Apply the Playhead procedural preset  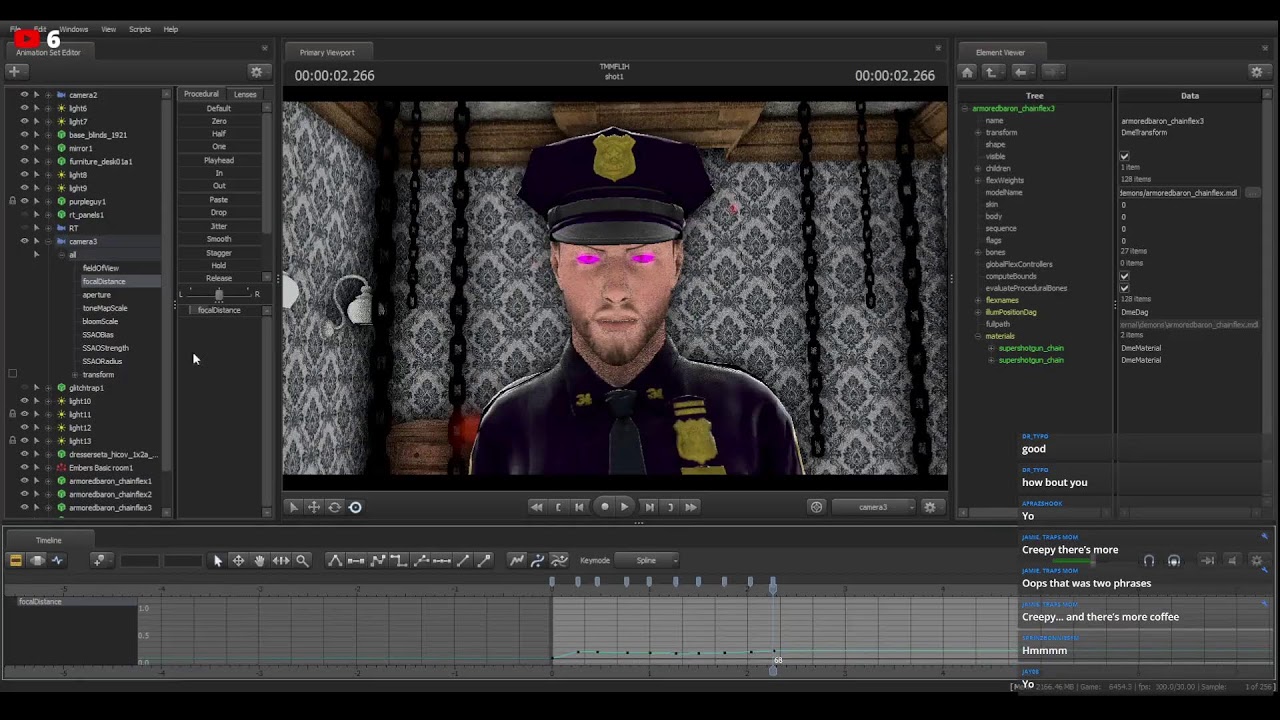219,160
